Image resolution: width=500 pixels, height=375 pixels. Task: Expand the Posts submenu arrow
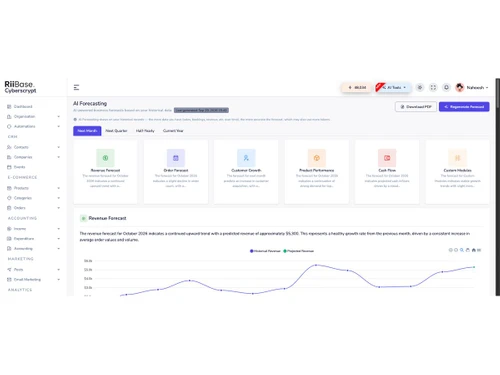tap(59, 269)
